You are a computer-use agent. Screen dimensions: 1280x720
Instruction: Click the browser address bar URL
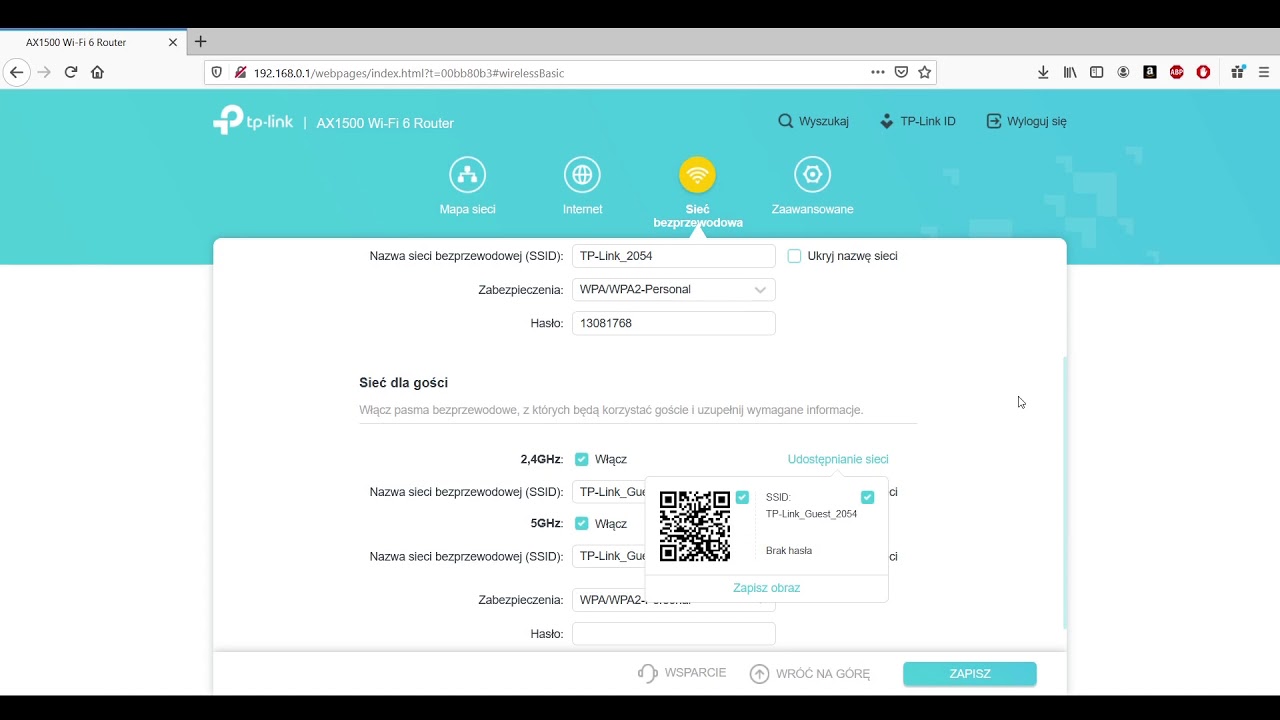tap(409, 73)
